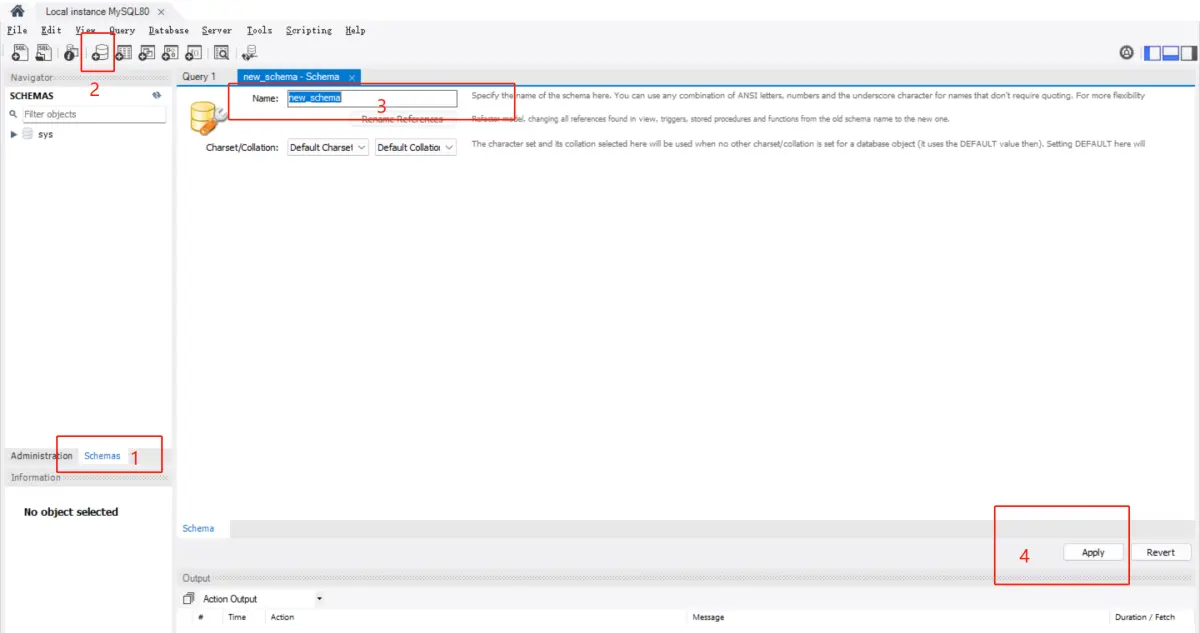The width and height of the screenshot is (1200, 633).
Task: Refresh the SCHEMAS list icon
Action: point(157,96)
